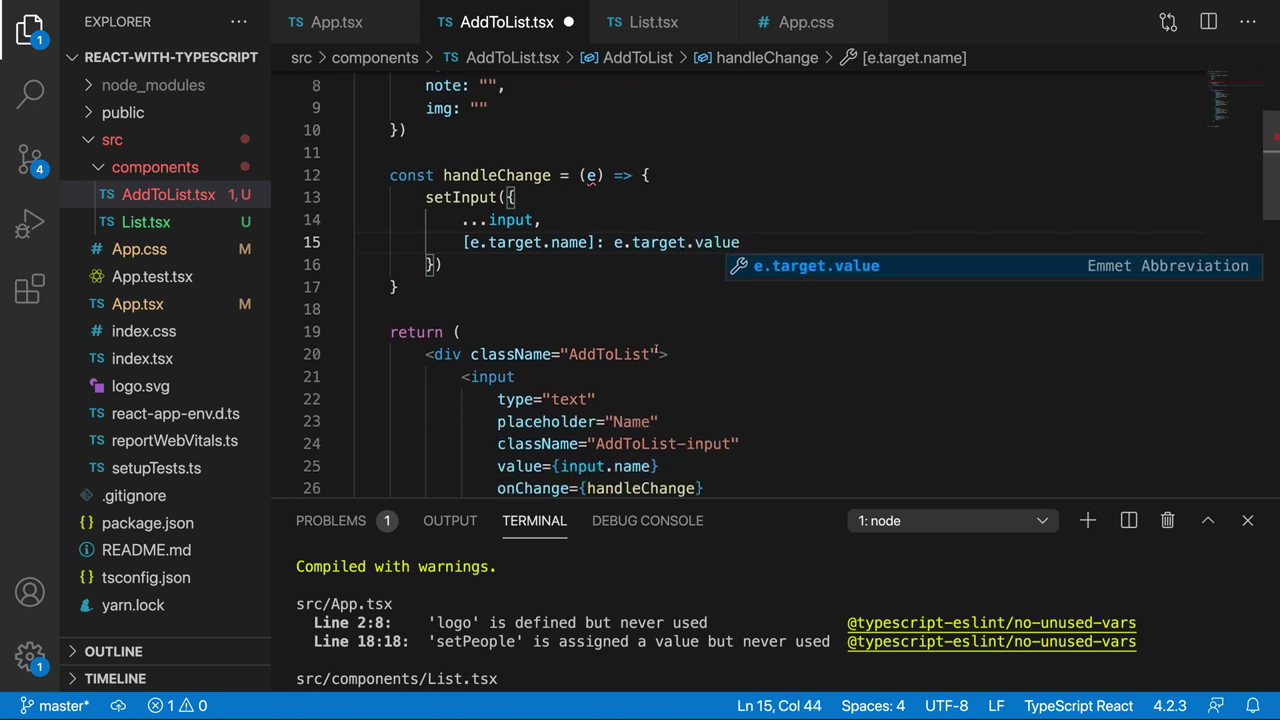Open the Explorer view in activity bar
Viewport: 1280px width, 720px height.
coord(30,30)
